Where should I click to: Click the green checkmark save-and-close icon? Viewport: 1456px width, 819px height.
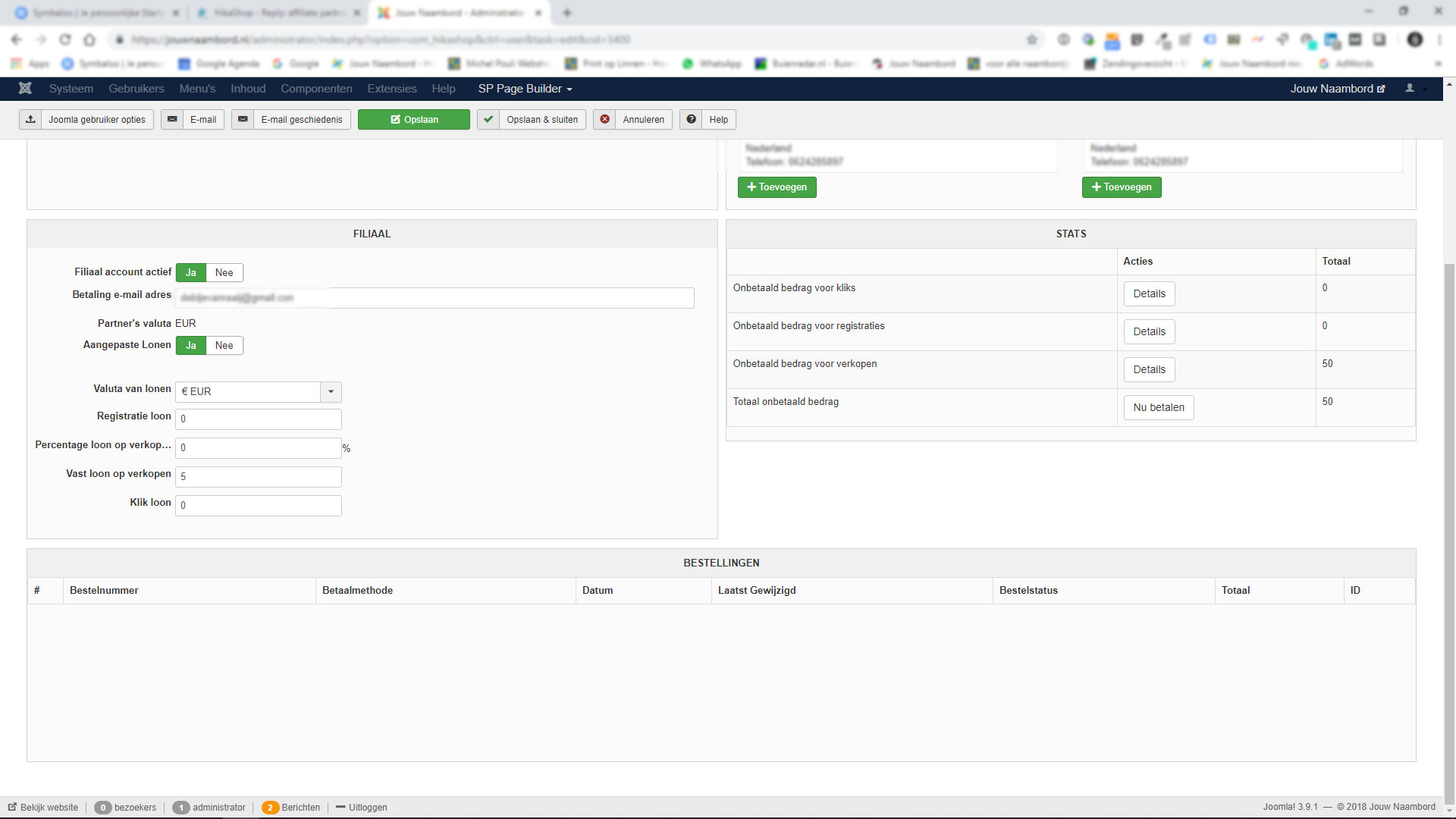pyautogui.click(x=488, y=120)
